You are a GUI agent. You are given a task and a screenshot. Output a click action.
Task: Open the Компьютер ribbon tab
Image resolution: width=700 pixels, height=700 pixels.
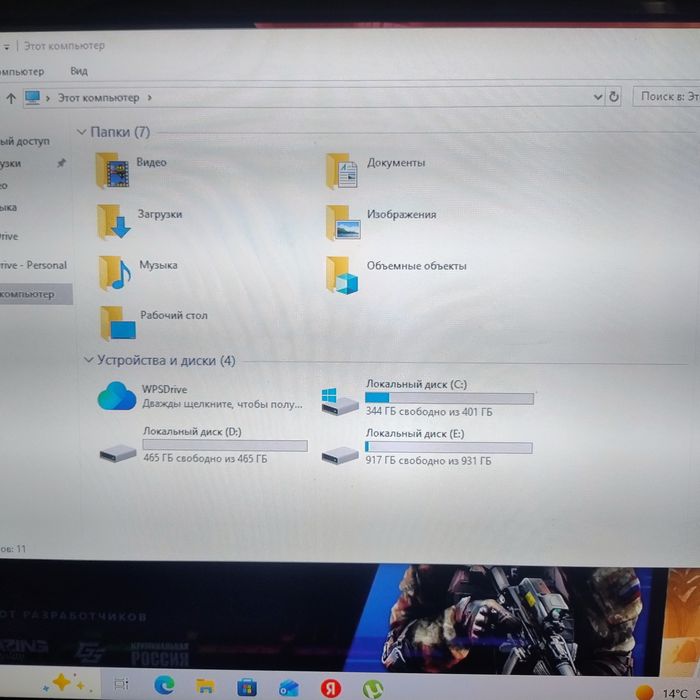[21, 71]
